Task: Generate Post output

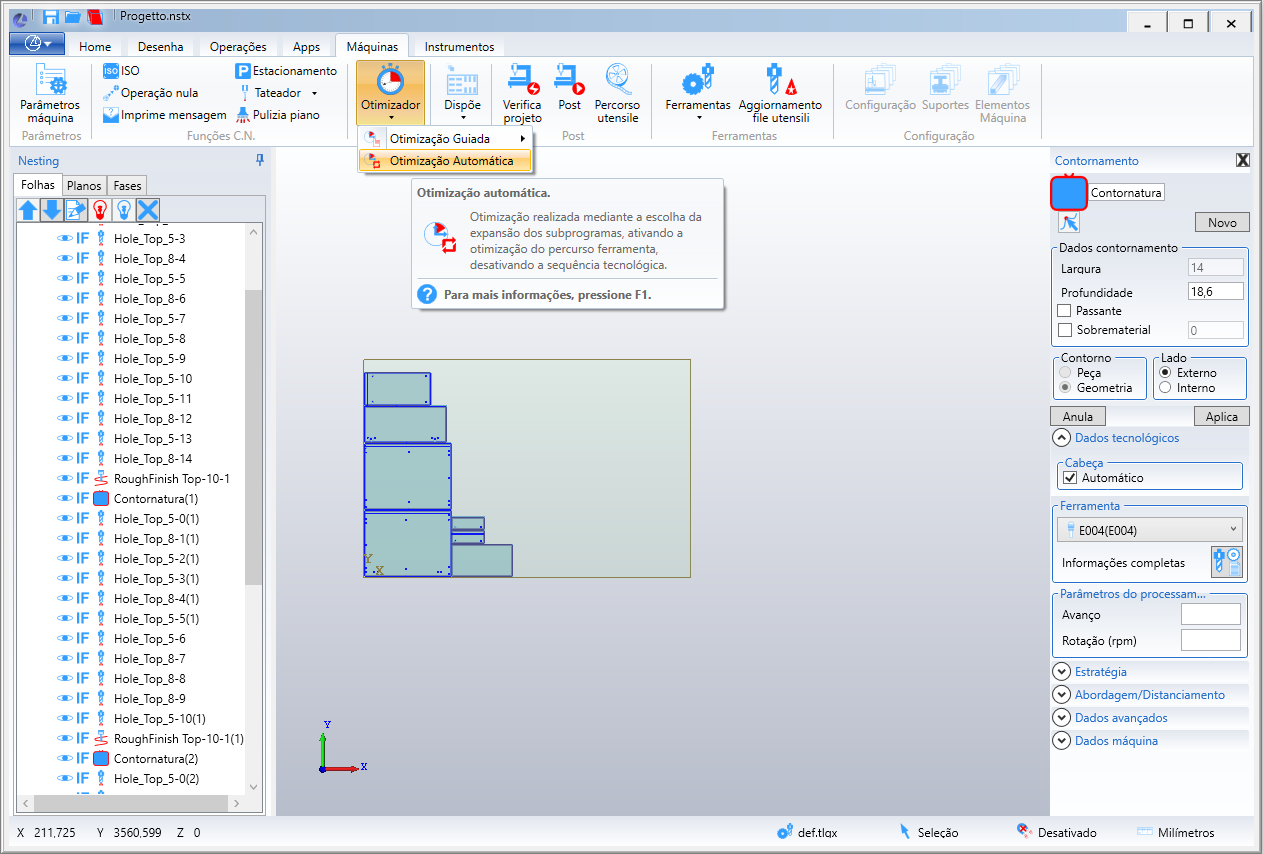Action: 570,87
